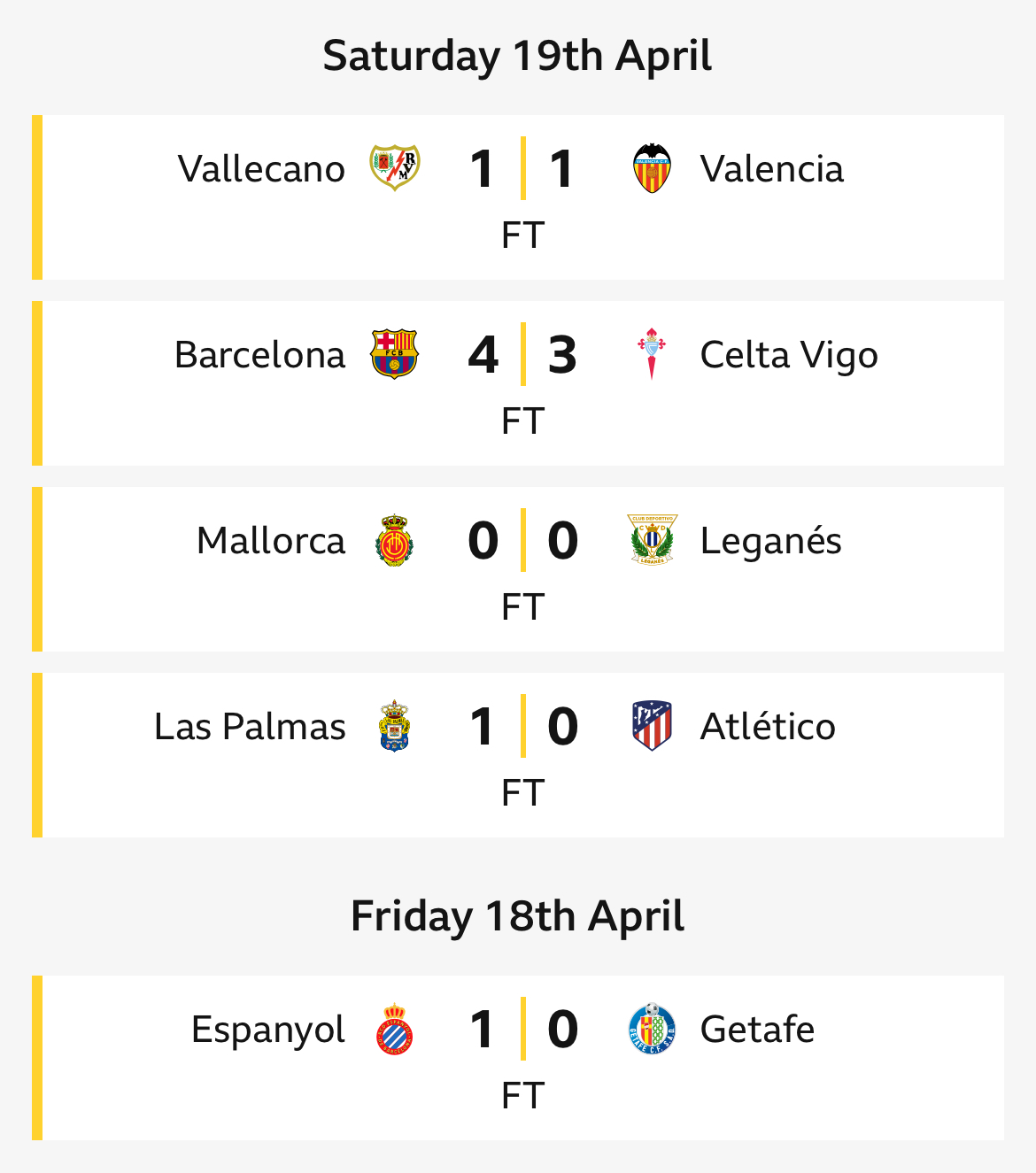Viewport: 1036px width, 1173px height.
Task: Click the Atlético club crest
Action: [x=652, y=726]
